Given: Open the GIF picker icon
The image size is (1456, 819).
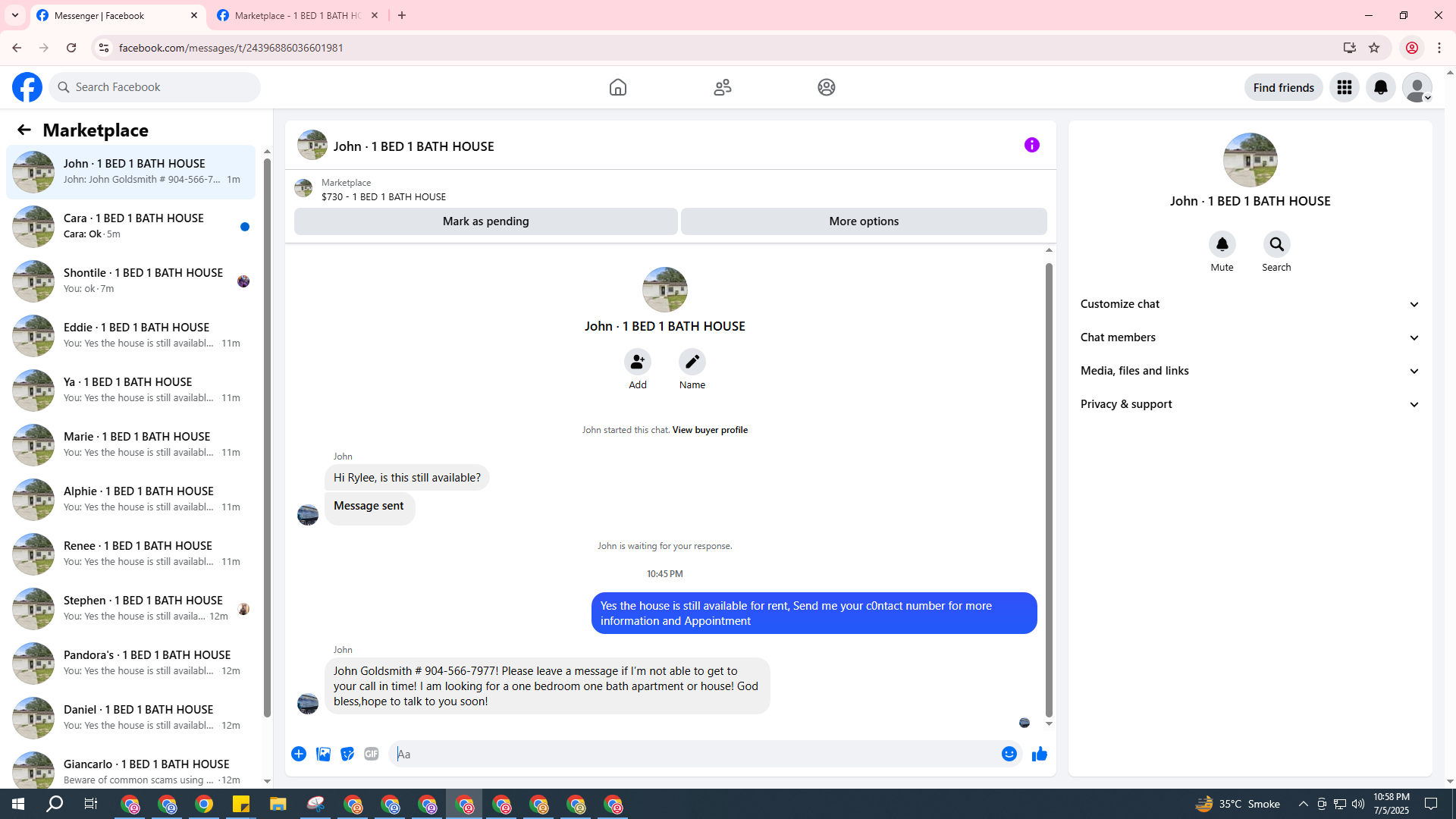Looking at the screenshot, I should pyautogui.click(x=371, y=754).
